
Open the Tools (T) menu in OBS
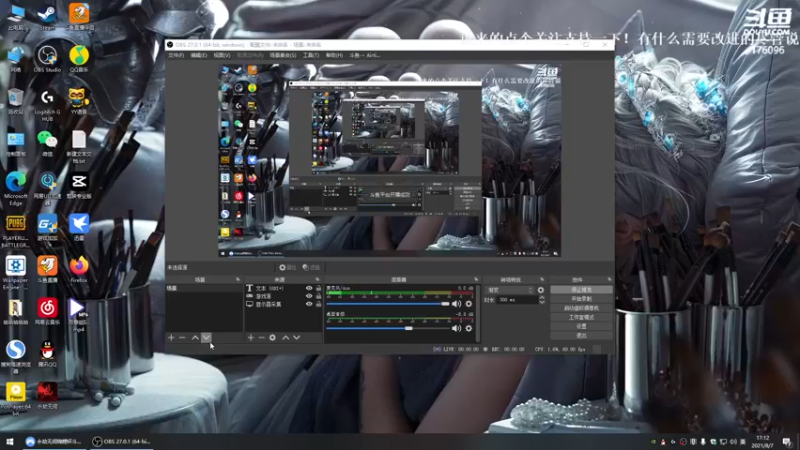311,55
